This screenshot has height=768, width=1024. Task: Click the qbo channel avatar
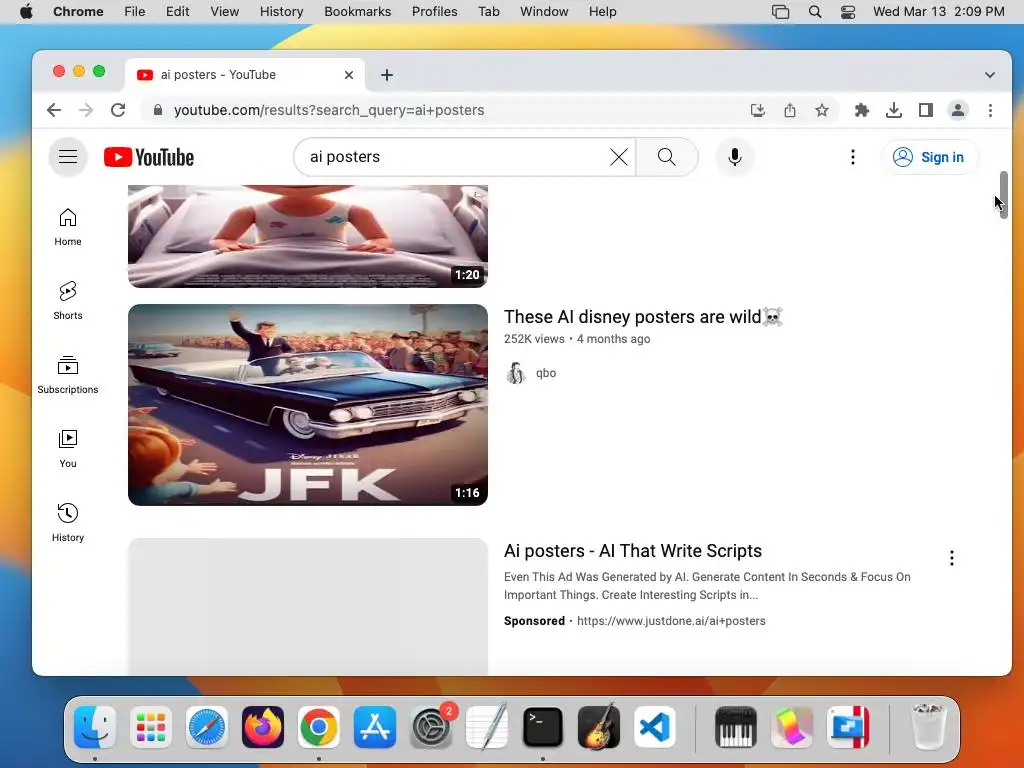[x=516, y=373]
